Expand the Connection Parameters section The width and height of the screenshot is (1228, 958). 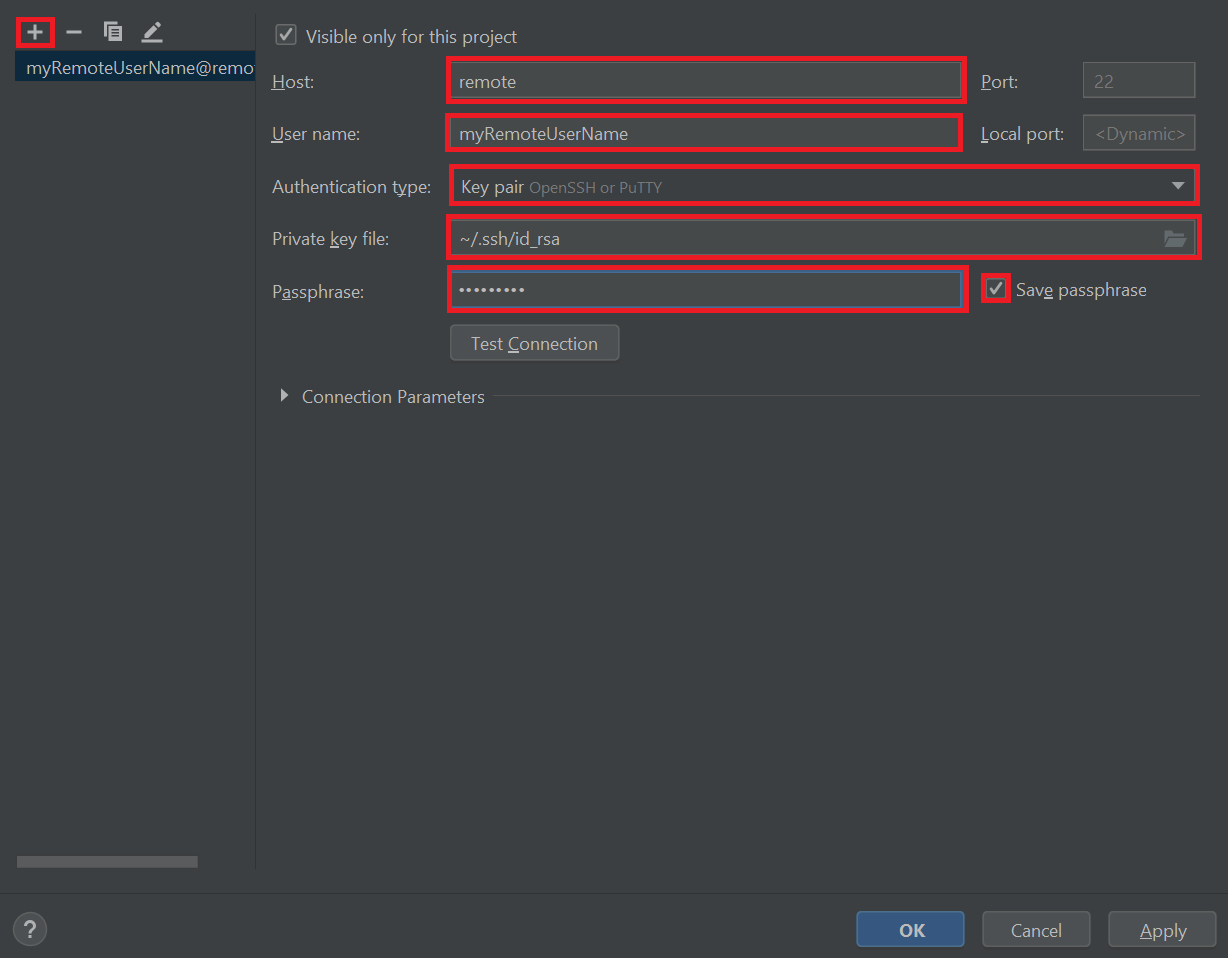click(x=285, y=396)
